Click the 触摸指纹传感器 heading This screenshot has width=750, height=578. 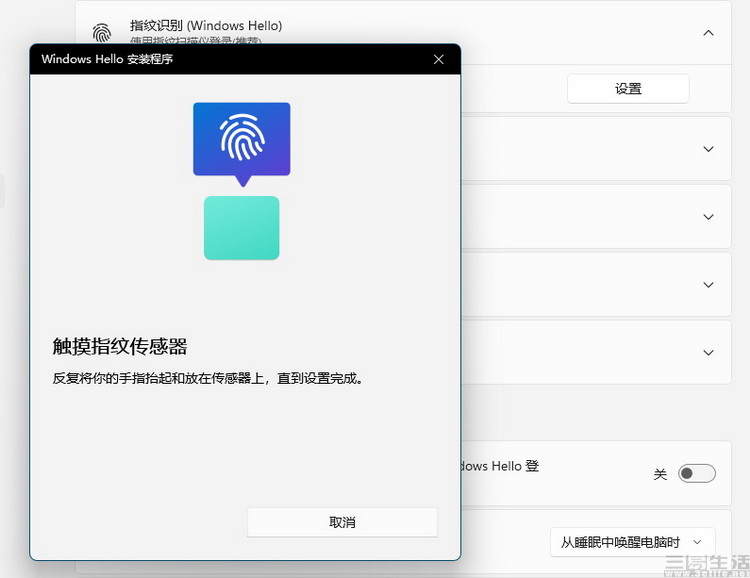(120, 346)
